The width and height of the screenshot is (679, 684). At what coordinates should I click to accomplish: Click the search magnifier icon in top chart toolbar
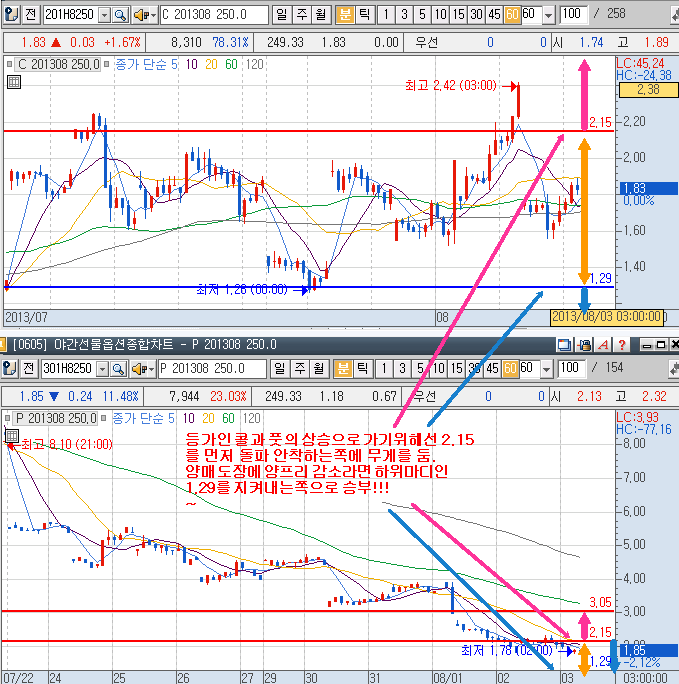point(119,15)
